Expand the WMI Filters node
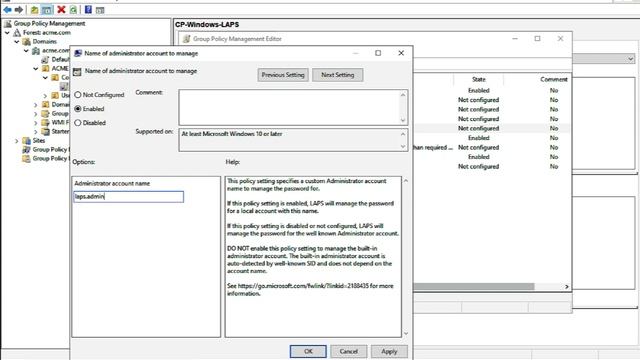The width and height of the screenshot is (640, 360). click(36, 123)
